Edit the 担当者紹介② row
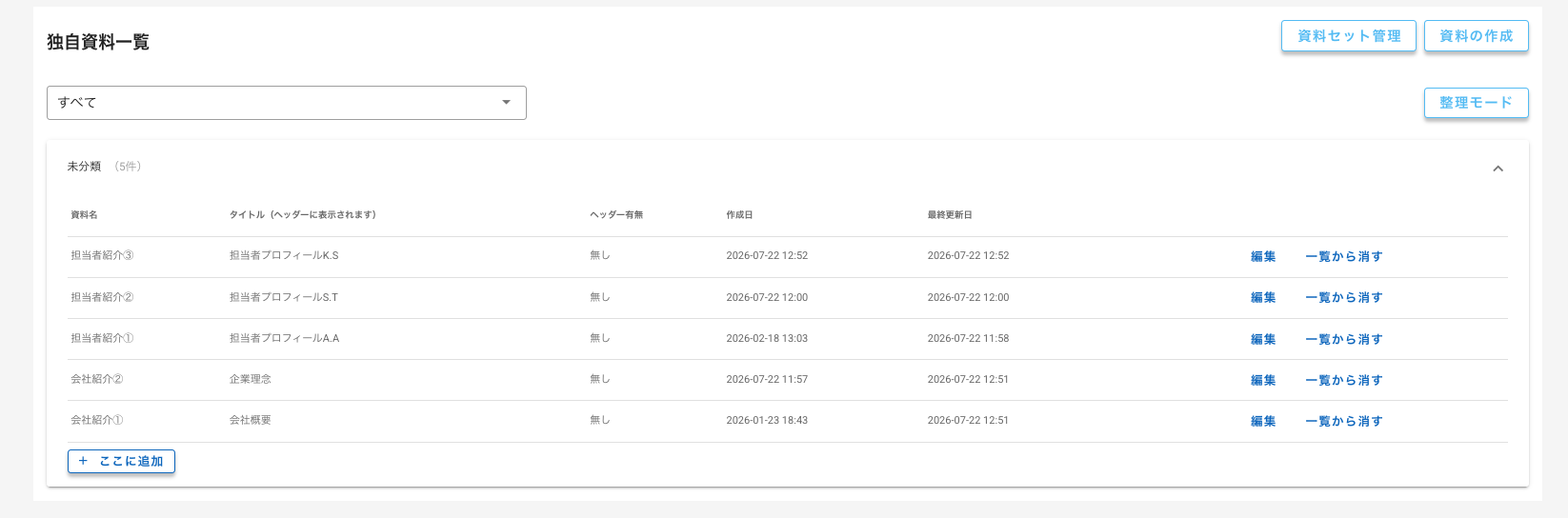1568x518 pixels. point(1263,297)
